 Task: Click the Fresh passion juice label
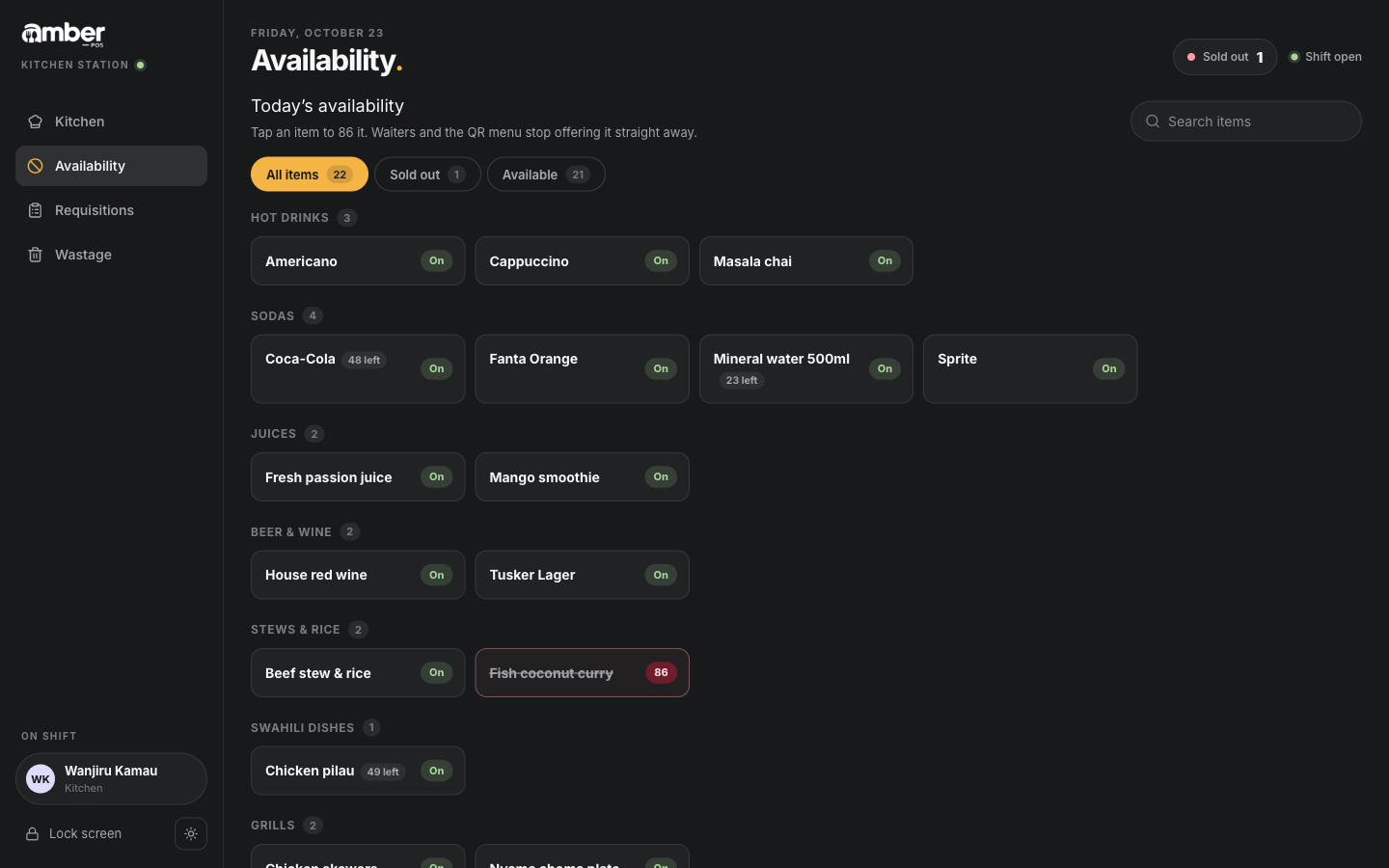328,477
